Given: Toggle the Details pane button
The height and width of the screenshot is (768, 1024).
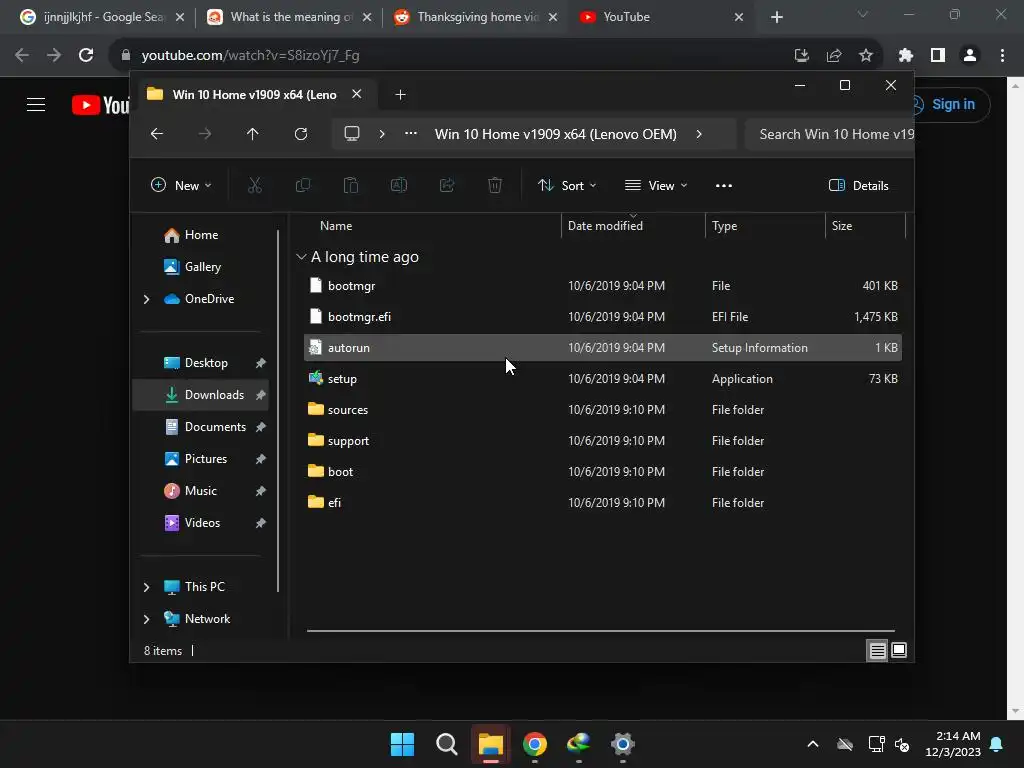Looking at the screenshot, I should 858,185.
